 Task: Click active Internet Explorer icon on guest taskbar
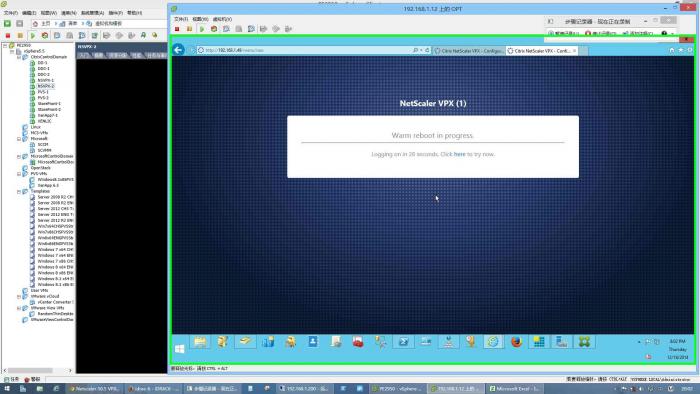493,342
